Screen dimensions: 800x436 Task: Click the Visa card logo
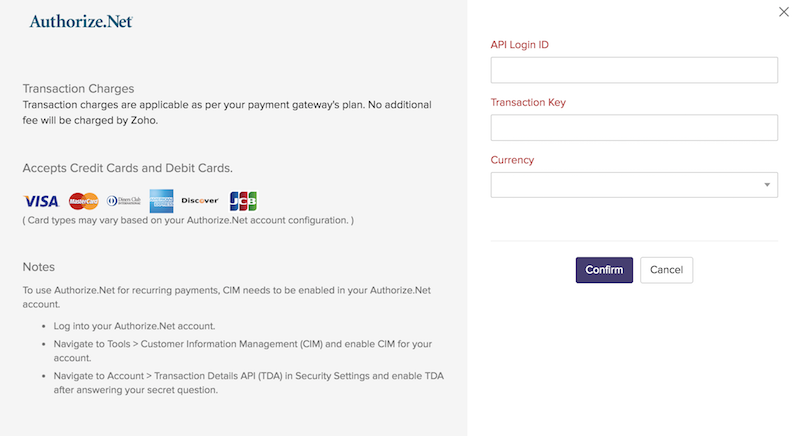point(41,200)
